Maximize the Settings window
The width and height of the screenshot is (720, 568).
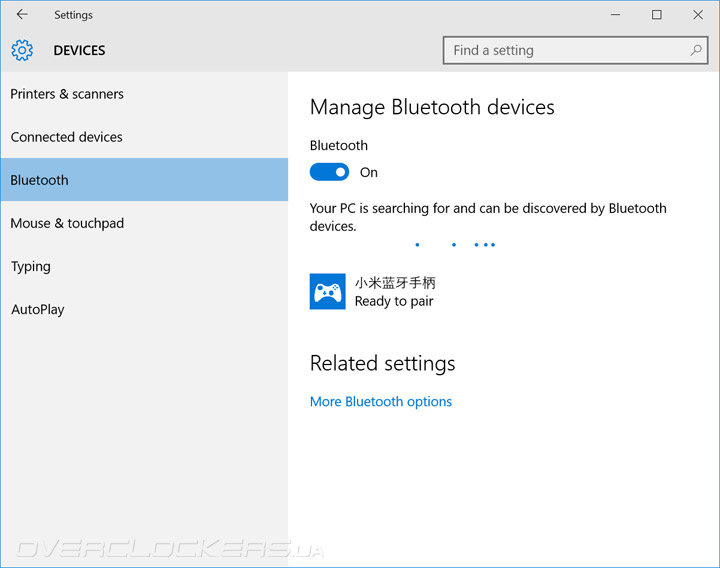656,15
